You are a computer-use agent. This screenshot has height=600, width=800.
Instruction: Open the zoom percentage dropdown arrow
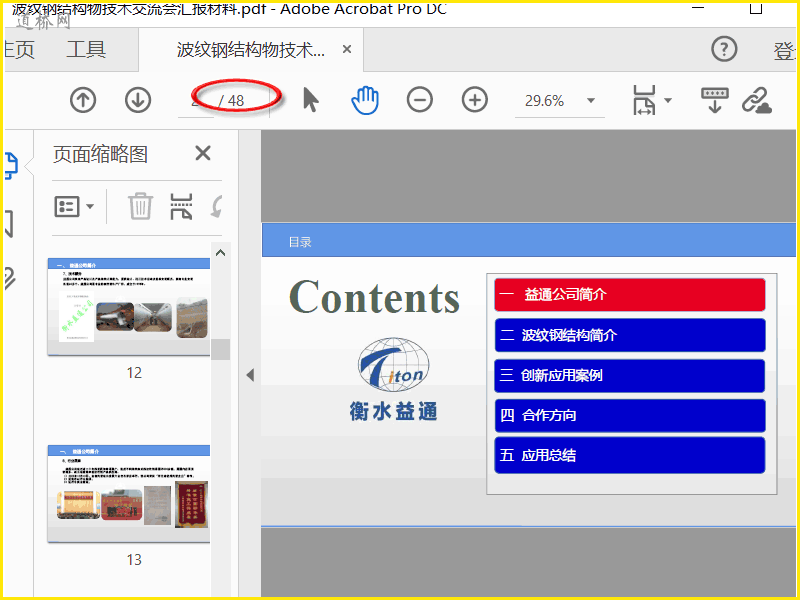(x=591, y=101)
